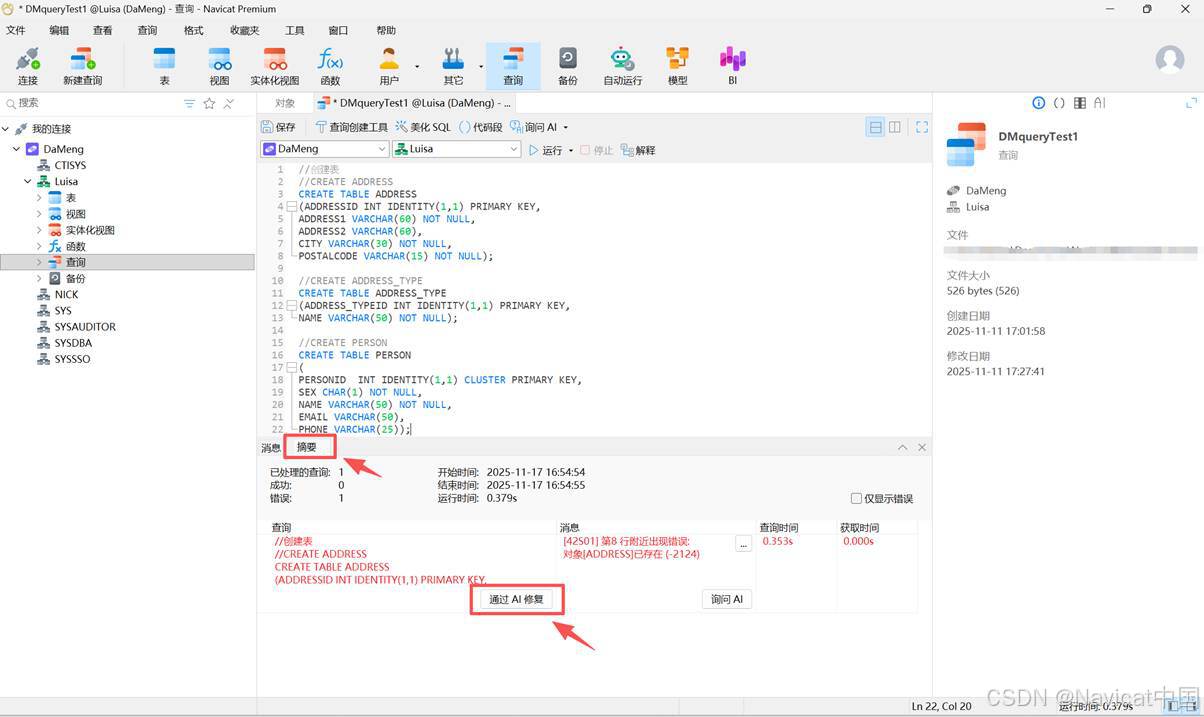Click the 询问 AI button in results

point(726,599)
